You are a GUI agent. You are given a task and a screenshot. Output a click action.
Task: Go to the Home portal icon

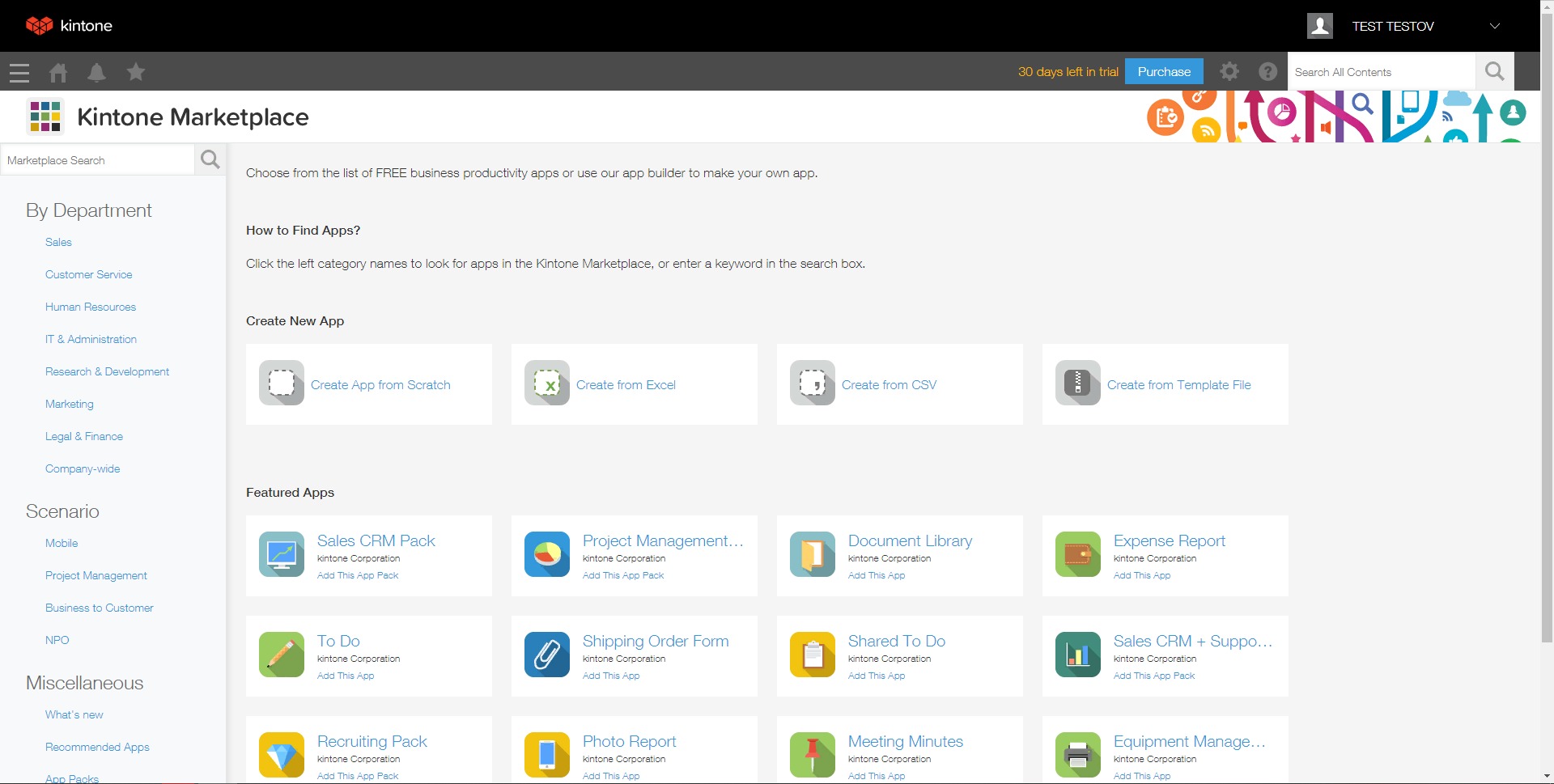click(58, 73)
